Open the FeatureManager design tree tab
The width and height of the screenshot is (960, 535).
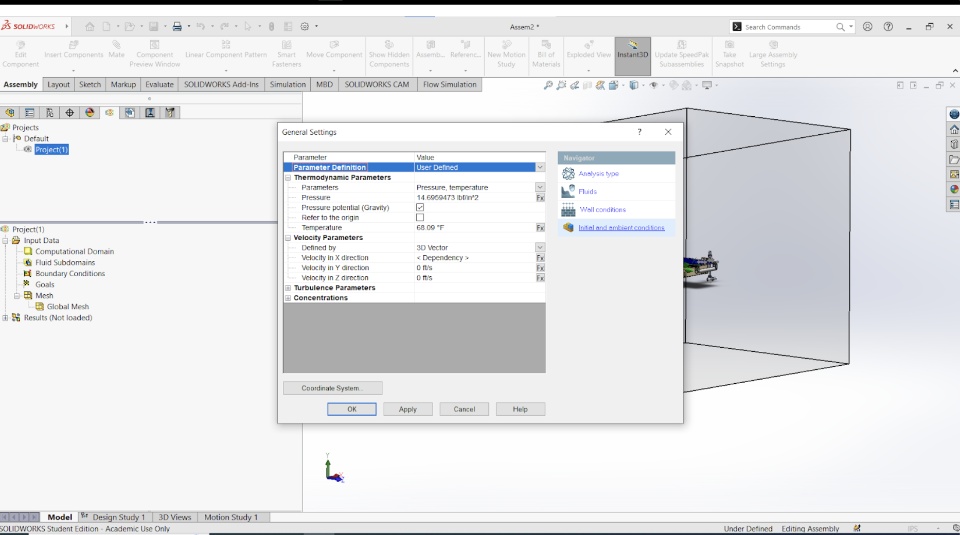[10, 113]
